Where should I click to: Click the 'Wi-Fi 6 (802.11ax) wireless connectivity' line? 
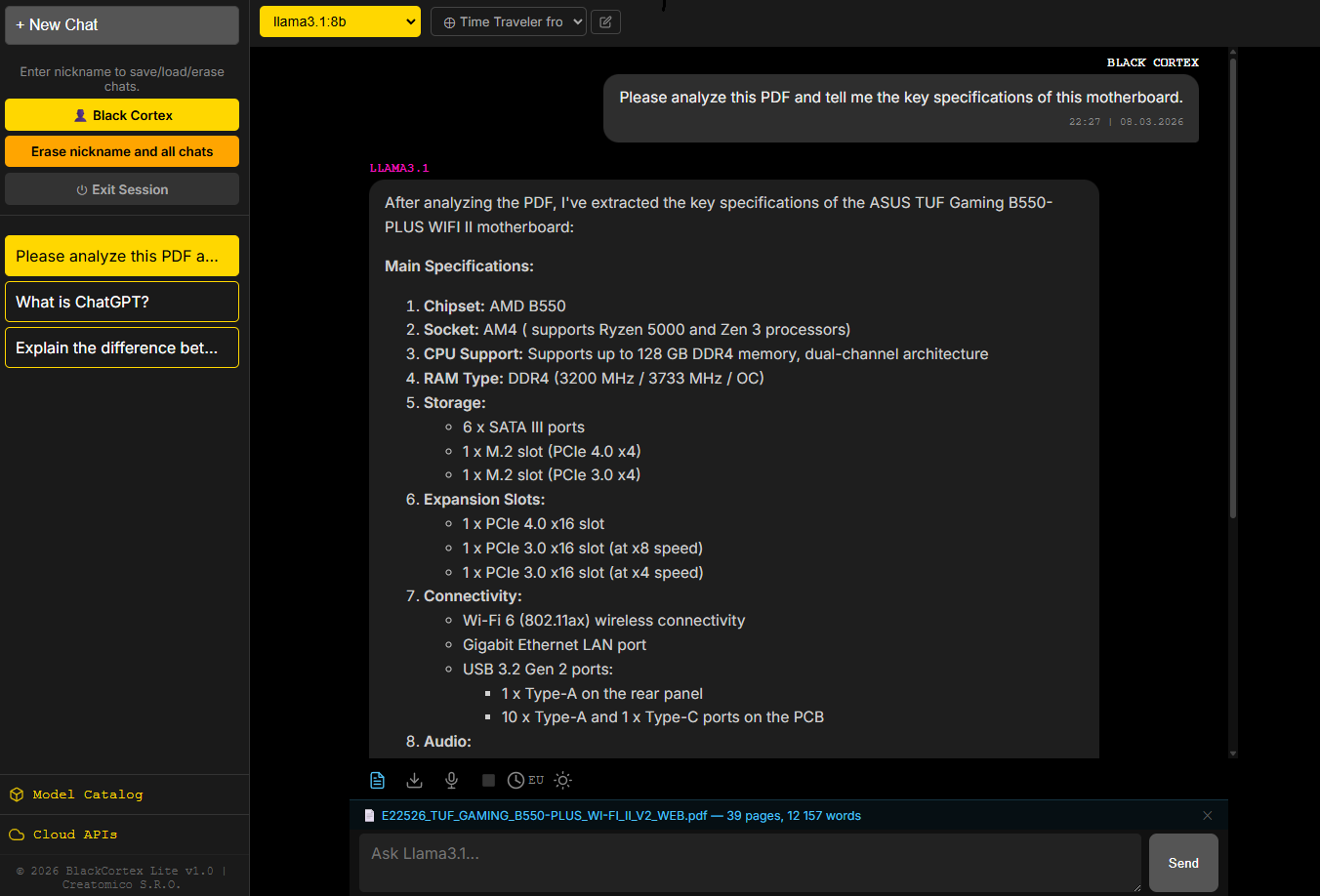(603, 621)
